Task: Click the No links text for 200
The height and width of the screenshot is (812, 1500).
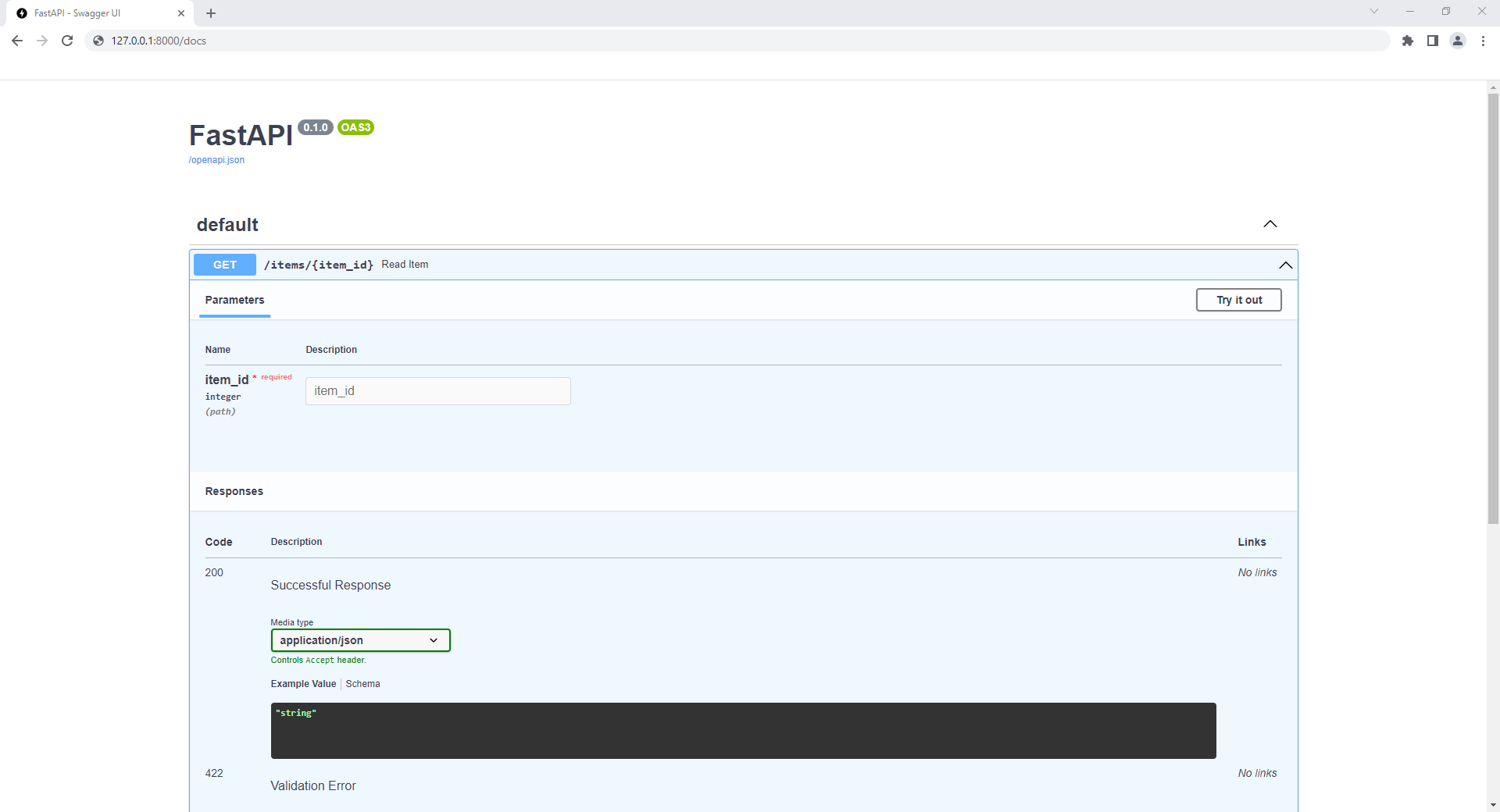Action: click(x=1257, y=572)
